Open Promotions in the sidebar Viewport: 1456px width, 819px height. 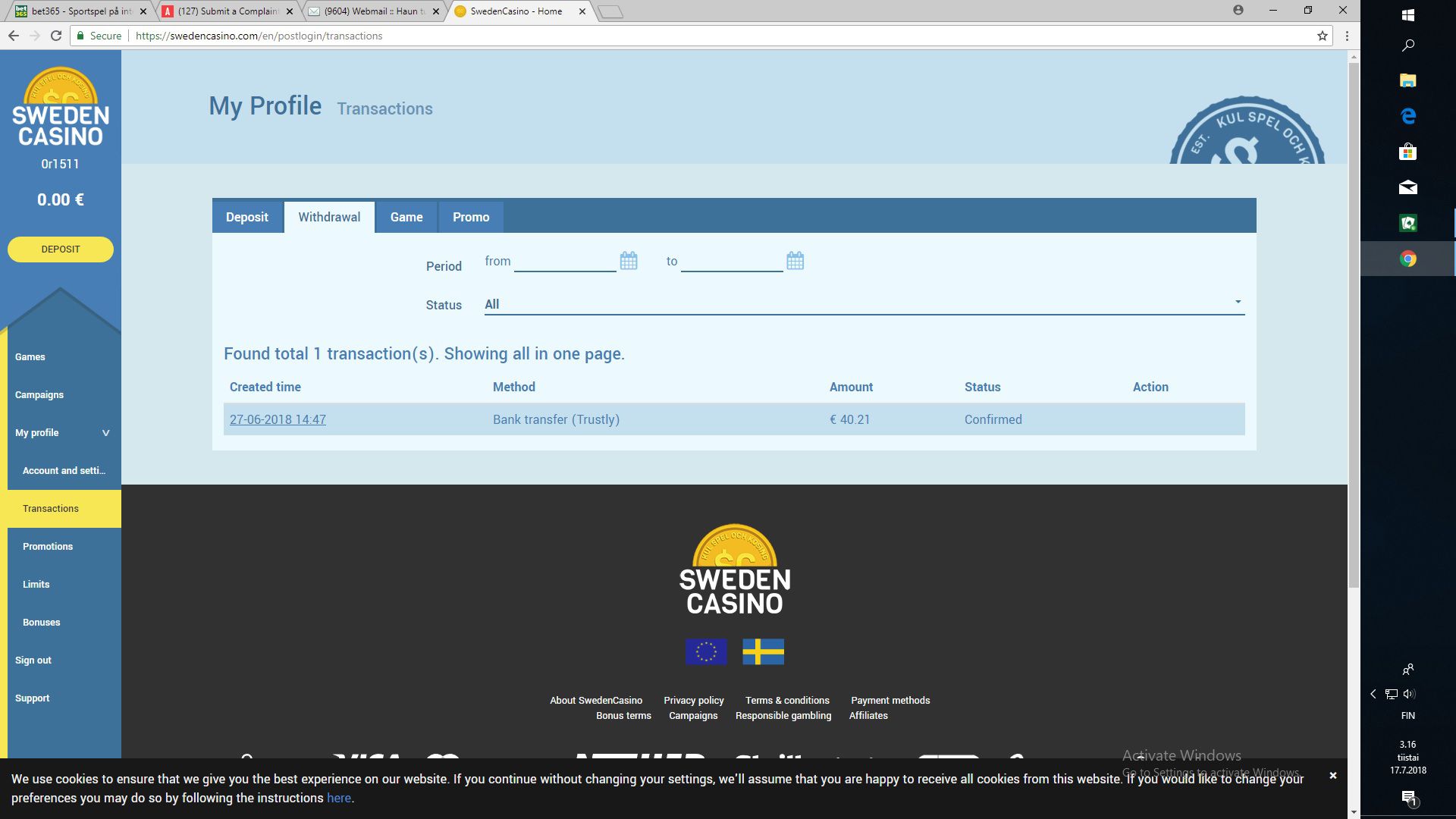[x=48, y=547]
